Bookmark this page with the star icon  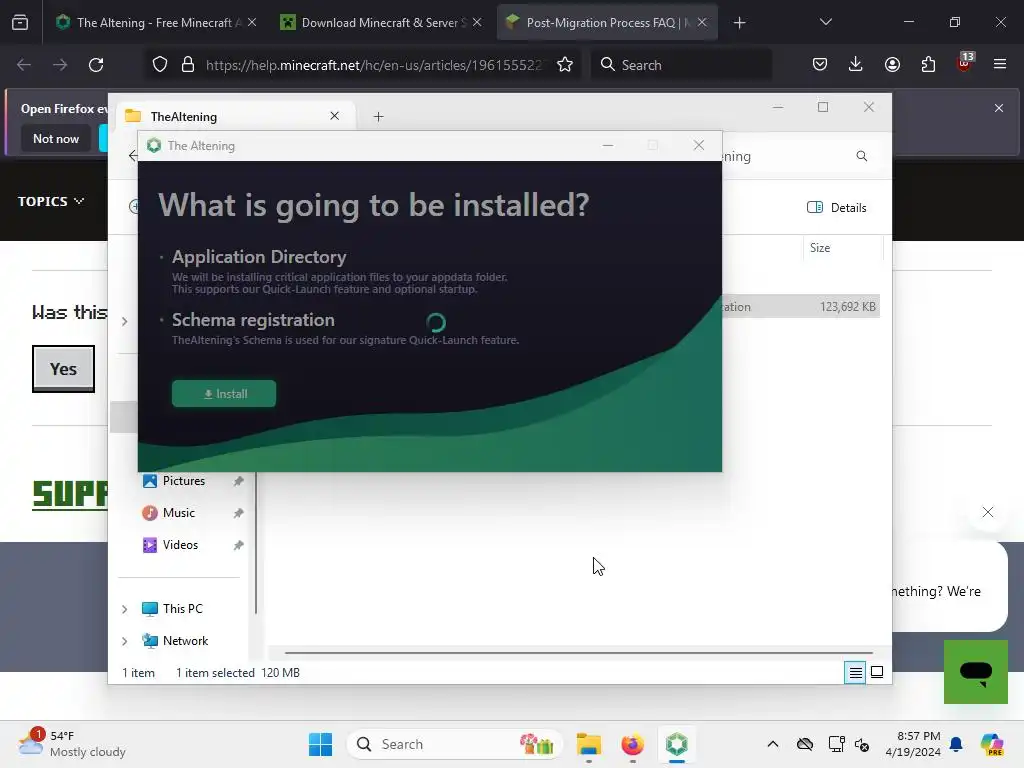click(565, 65)
